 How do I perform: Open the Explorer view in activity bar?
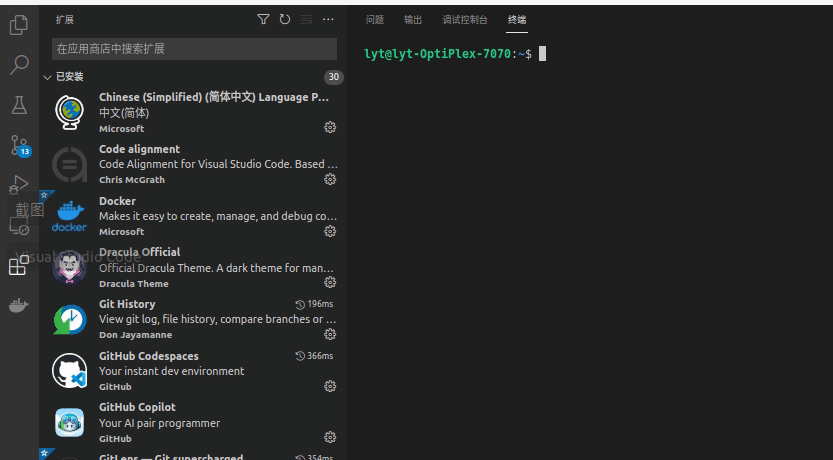tap(19, 25)
